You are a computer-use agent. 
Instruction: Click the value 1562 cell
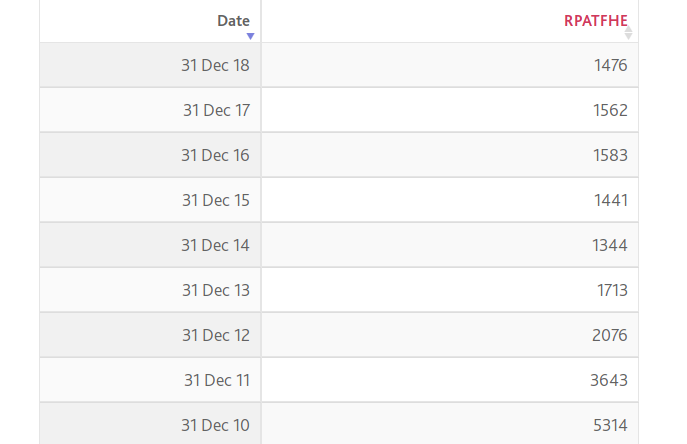click(x=450, y=110)
